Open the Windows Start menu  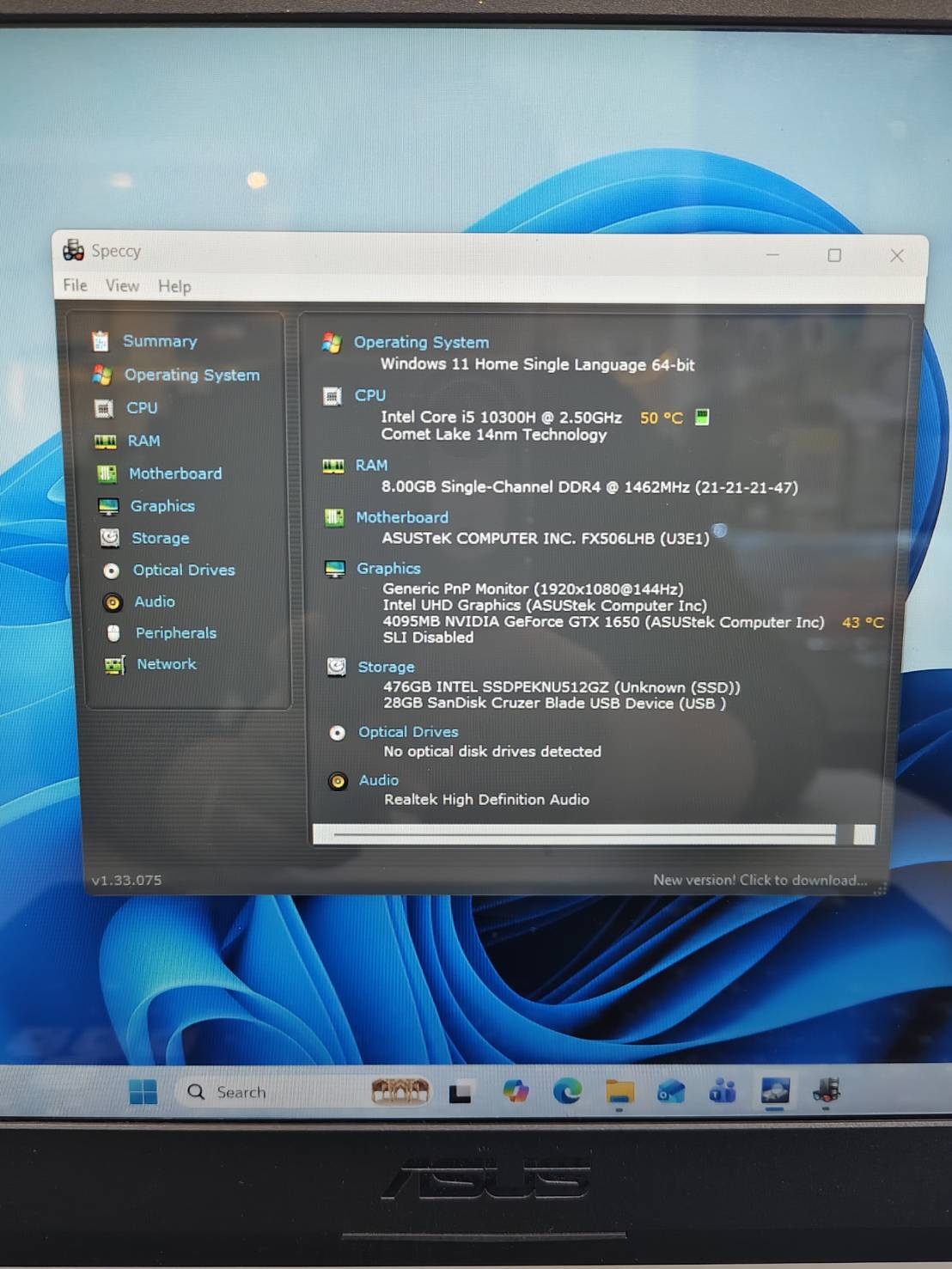click(x=143, y=1092)
